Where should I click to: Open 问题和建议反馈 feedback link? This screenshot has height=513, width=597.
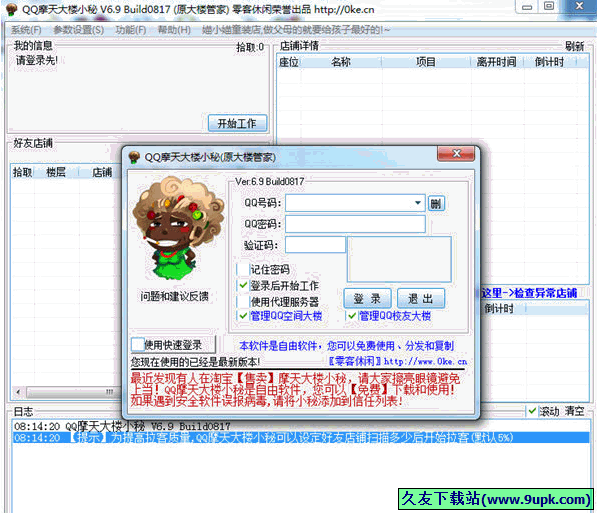174,296
